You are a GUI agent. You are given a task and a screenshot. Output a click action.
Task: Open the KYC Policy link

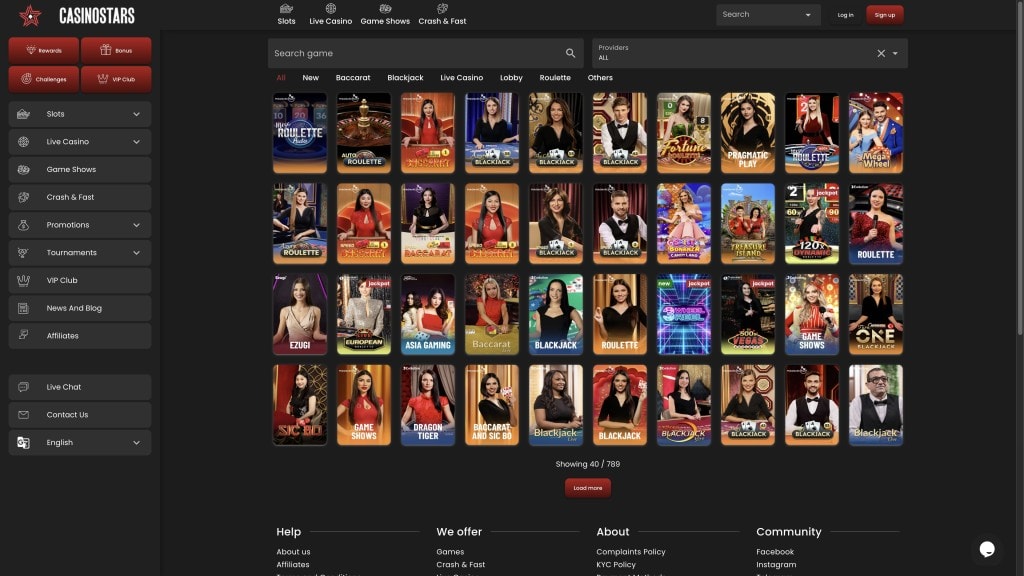(616, 565)
